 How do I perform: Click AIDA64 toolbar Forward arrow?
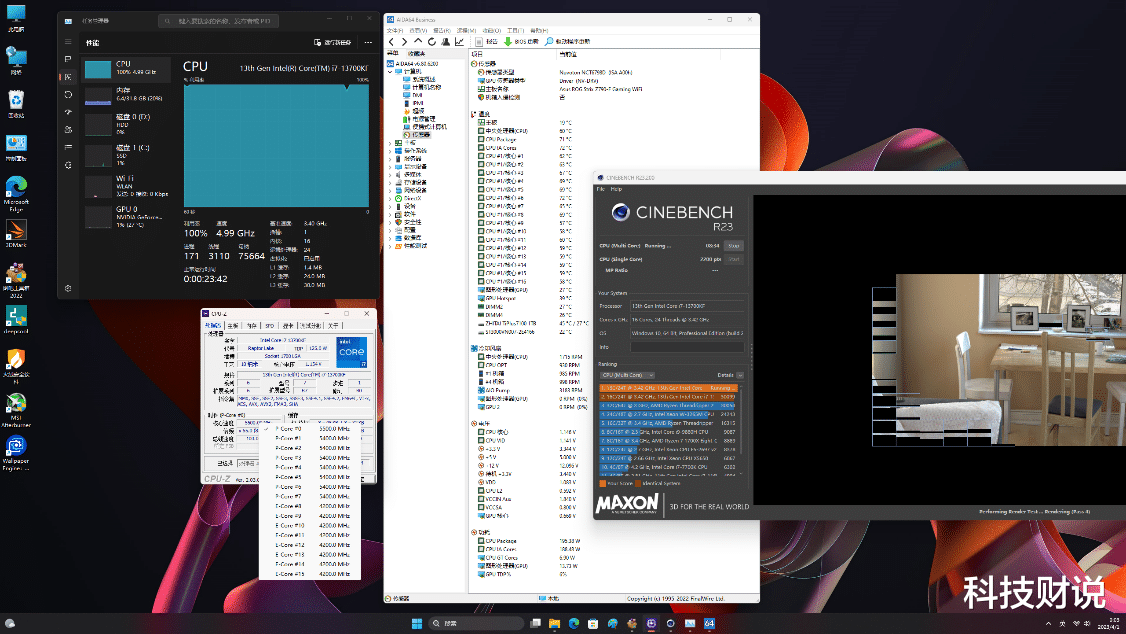[x=404, y=42]
